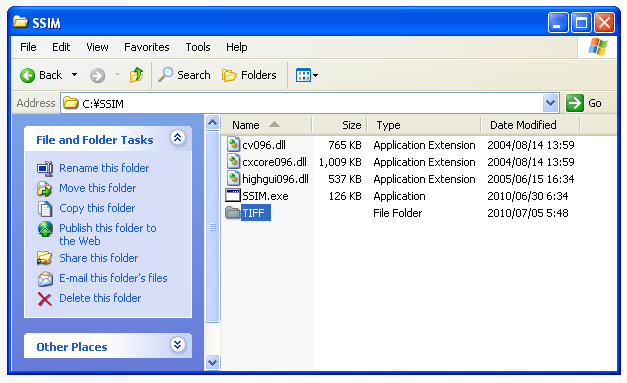Close the SSIM window
The image size is (627, 383).
[x=604, y=22]
